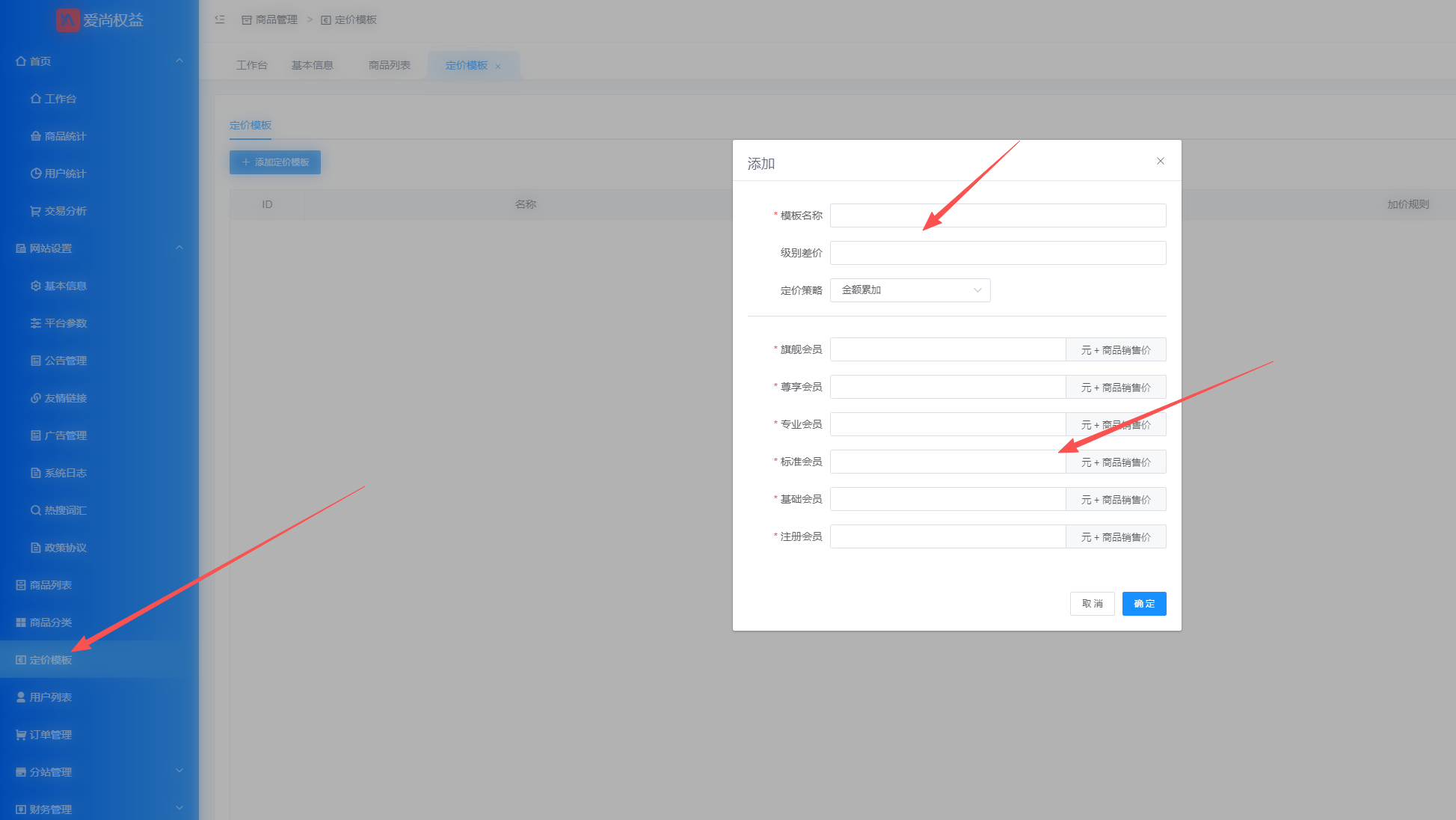Click the 友情链接 link icon
The height and width of the screenshot is (820, 1456).
tap(35, 398)
